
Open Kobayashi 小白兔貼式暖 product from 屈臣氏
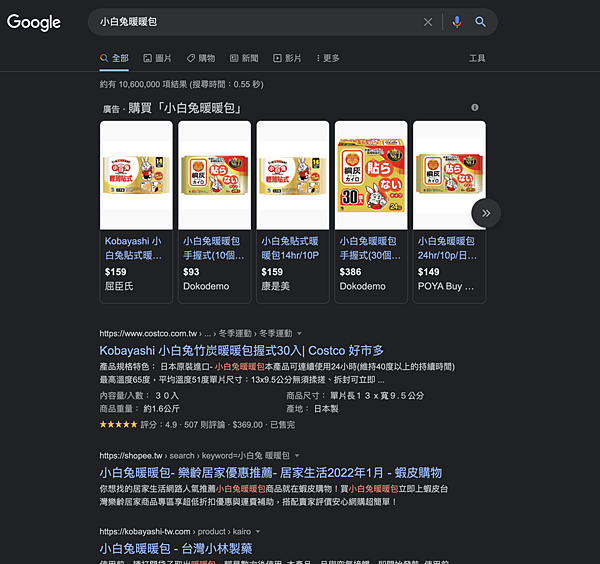click(x=133, y=248)
